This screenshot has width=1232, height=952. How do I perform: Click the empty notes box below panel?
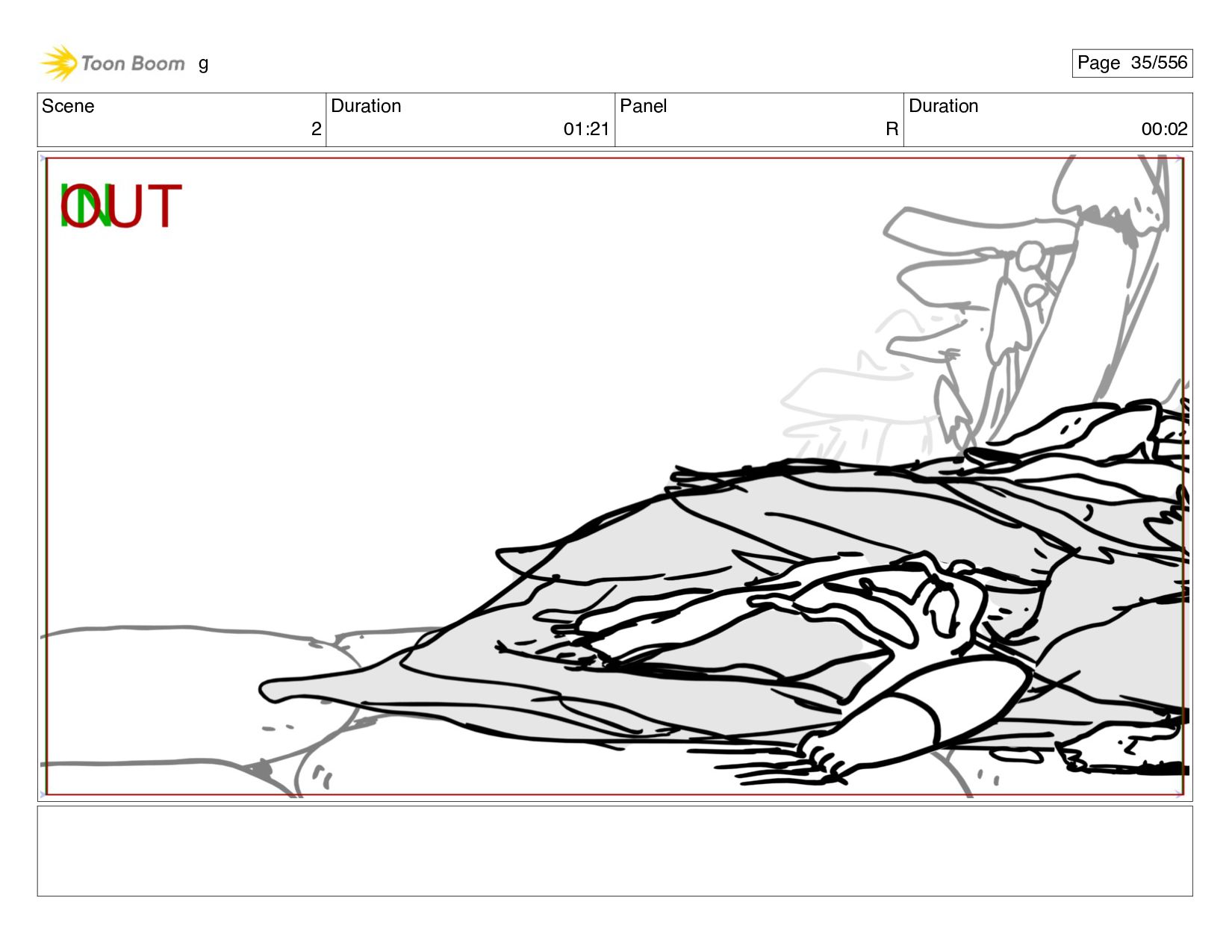pyautogui.click(x=615, y=850)
